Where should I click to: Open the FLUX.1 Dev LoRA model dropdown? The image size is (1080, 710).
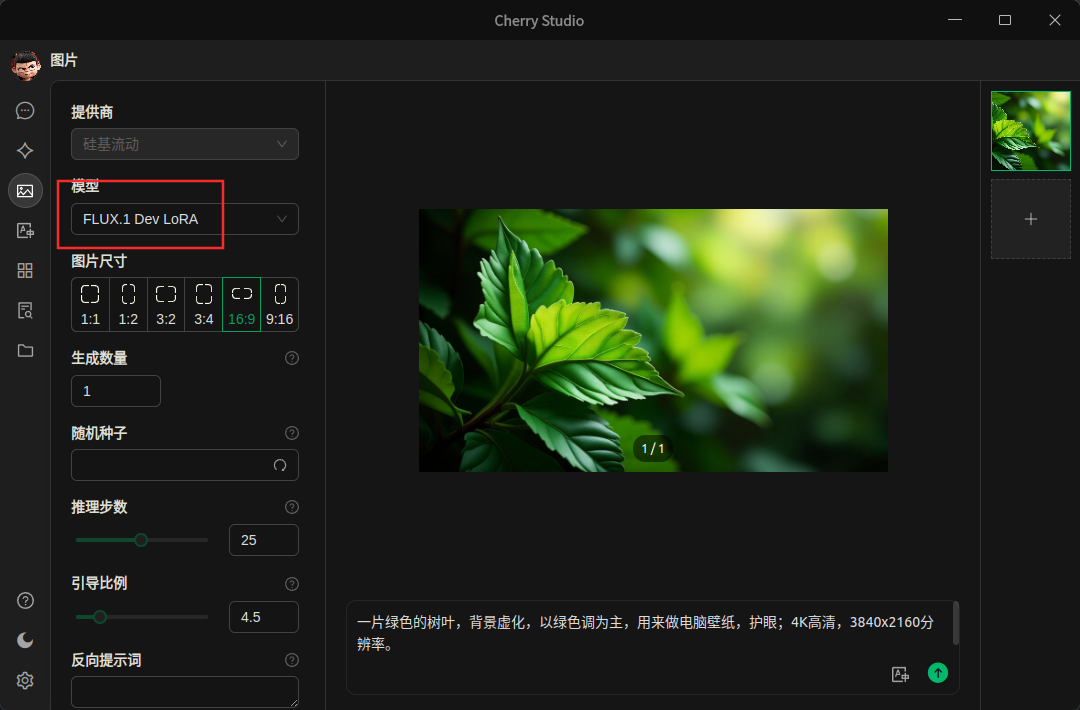tap(185, 219)
